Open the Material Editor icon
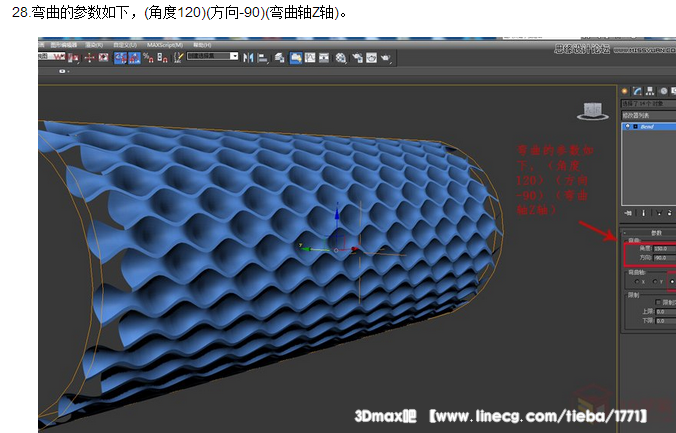This screenshot has width=676, height=433. pyautogui.click(x=341, y=58)
